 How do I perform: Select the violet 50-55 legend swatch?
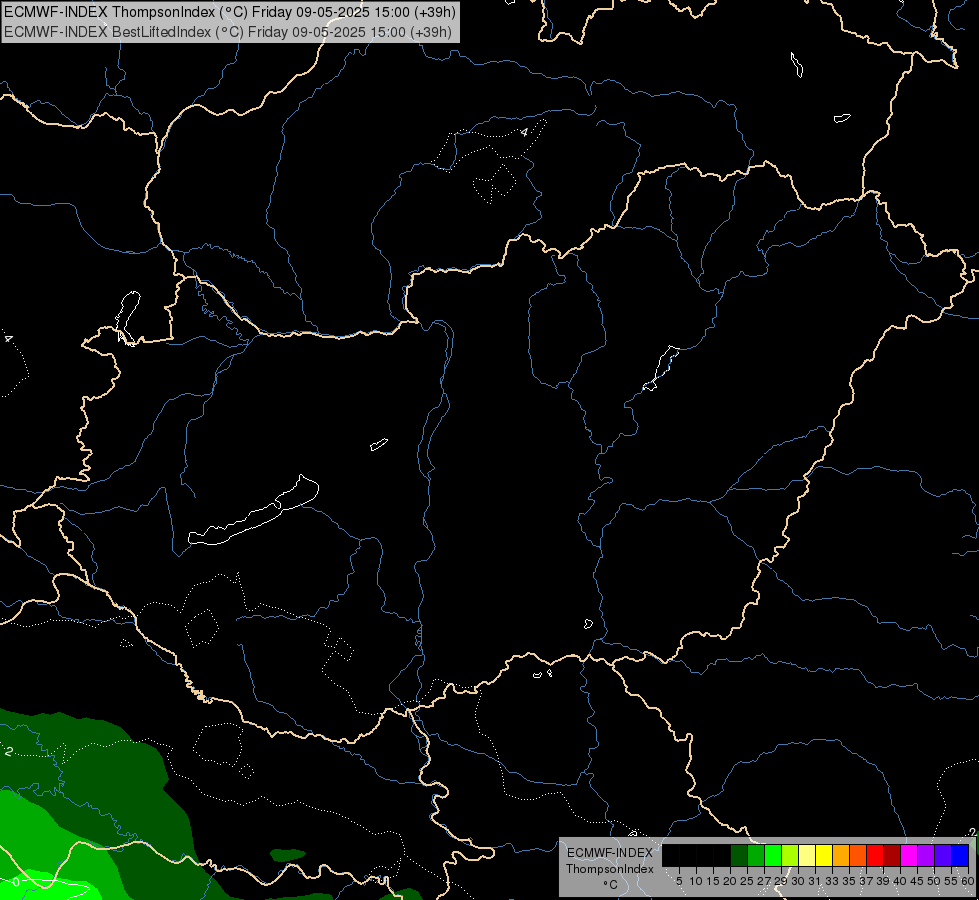tap(943, 855)
